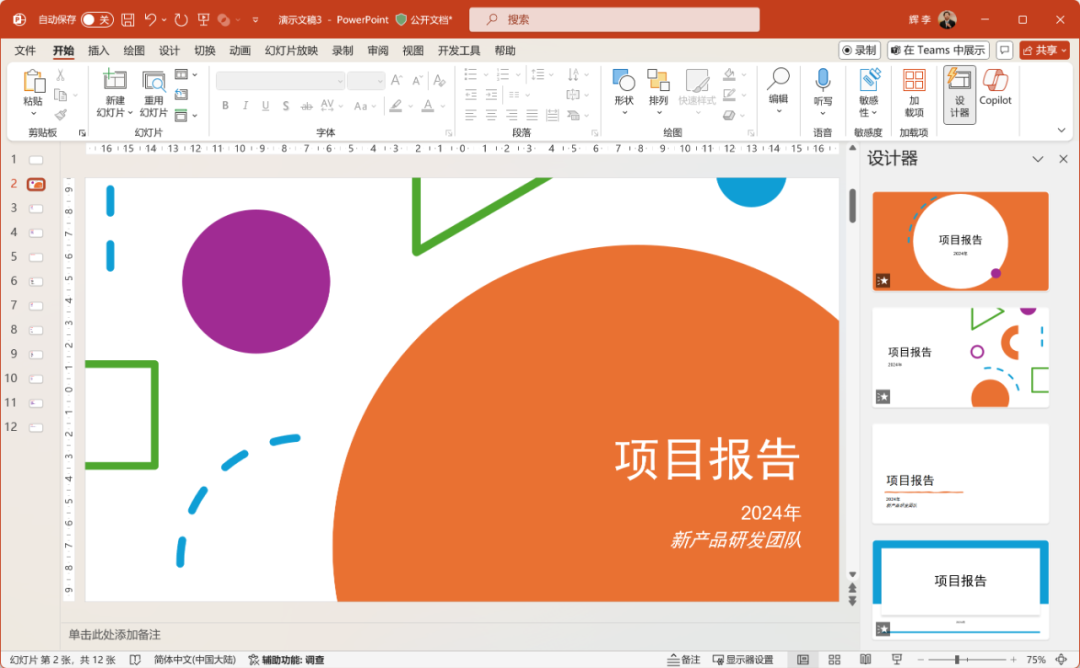Image resolution: width=1080 pixels, height=668 pixels.
Task: Click the zoom in plus button
Action: pos(1013,660)
